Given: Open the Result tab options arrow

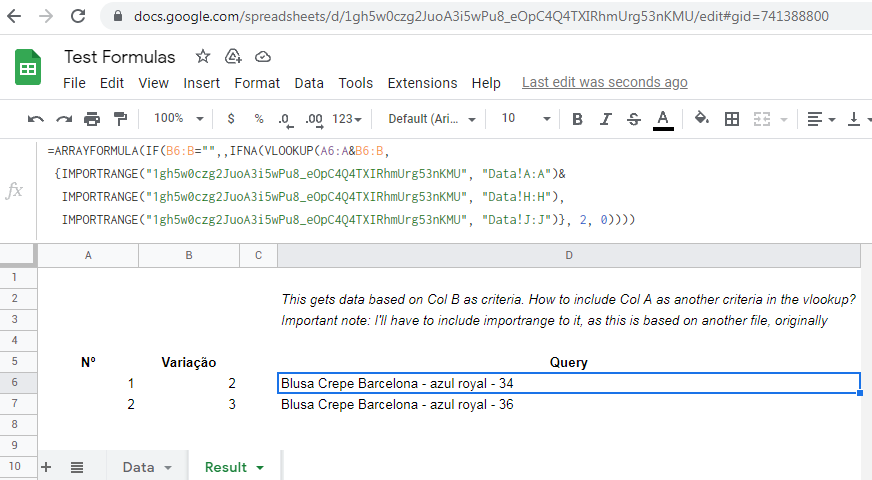Looking at the screenshot, I should point(260,468).
